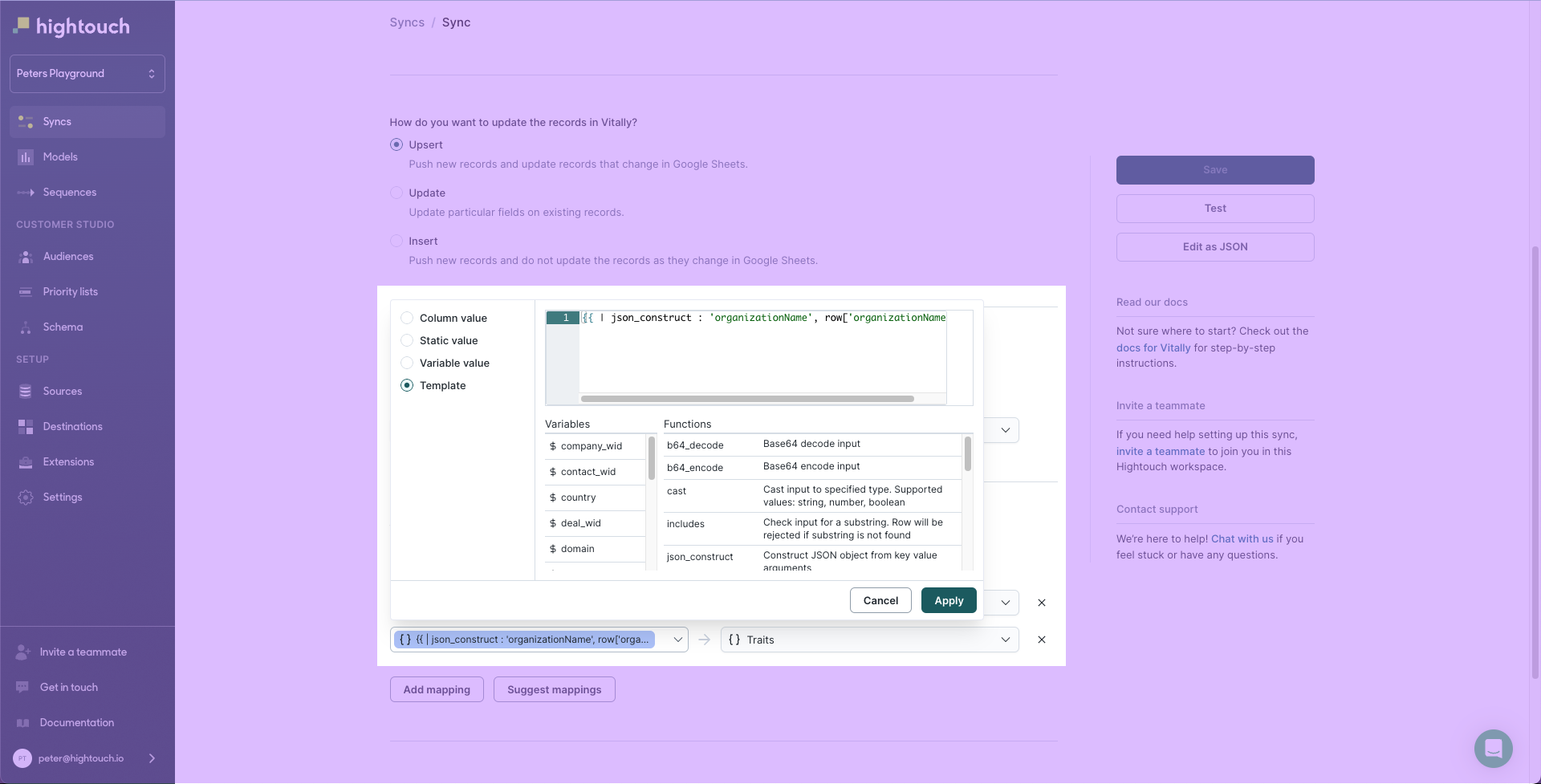Click the Invite a teammate person icon
1541x784 pixels.
pyautogui.click(x=22, y=652)
